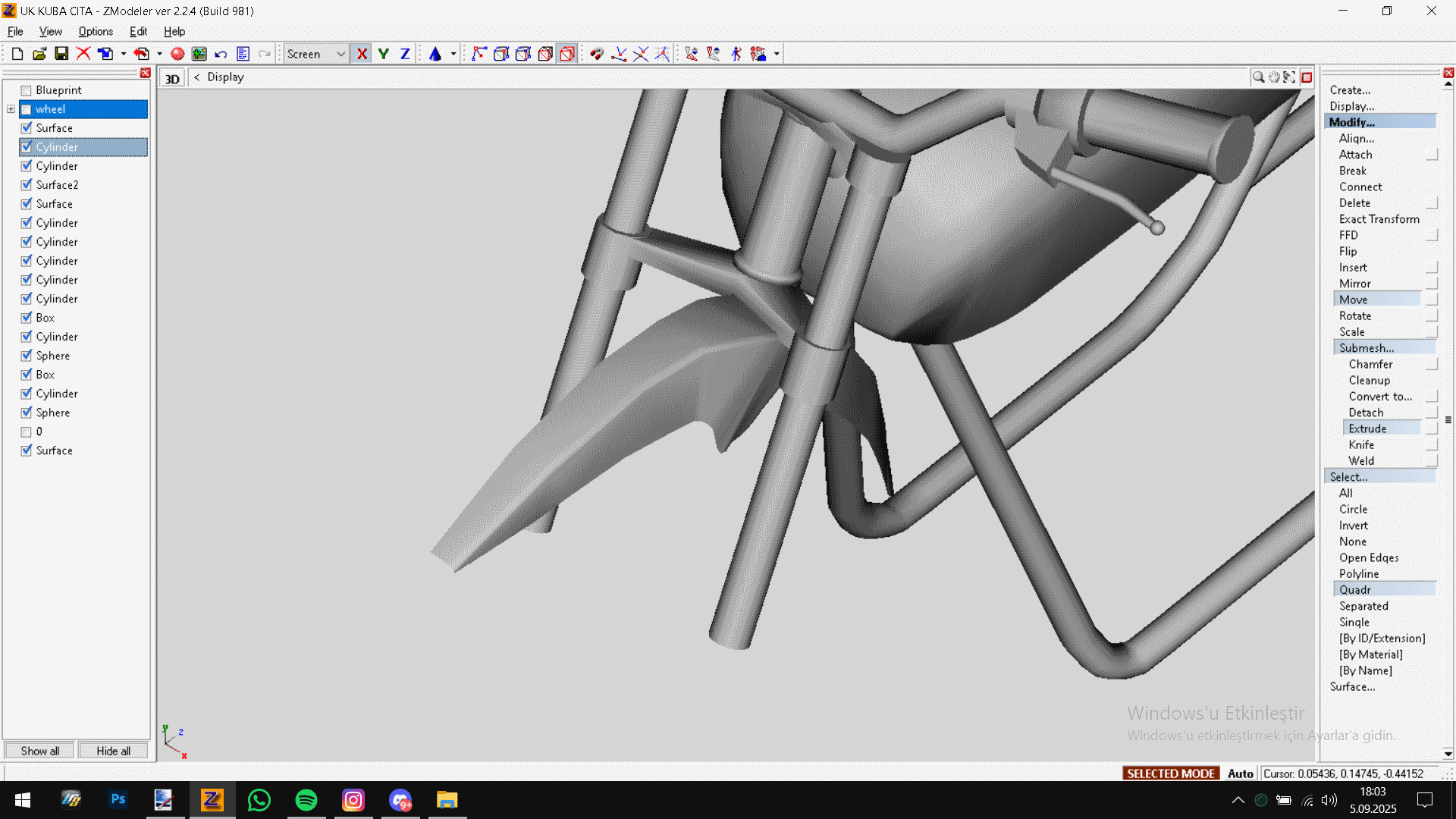Click the red sphere material editor icon
The width and height of the screenshot is (1456, 819).
[x=177, y=54]
